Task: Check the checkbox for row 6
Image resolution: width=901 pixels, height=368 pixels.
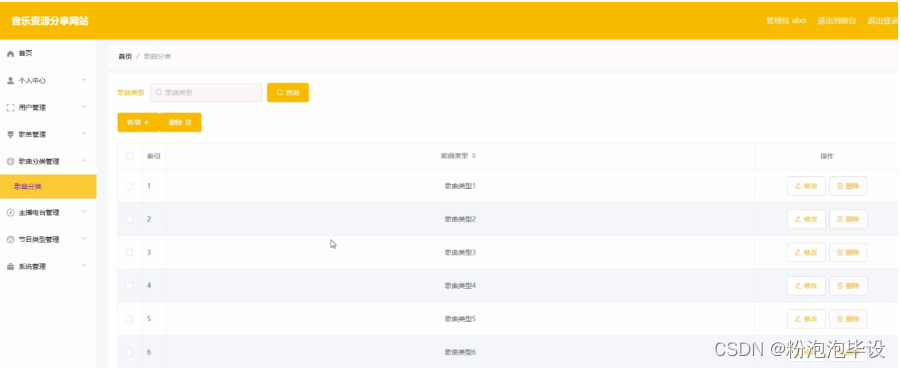Action: point(130,352)
